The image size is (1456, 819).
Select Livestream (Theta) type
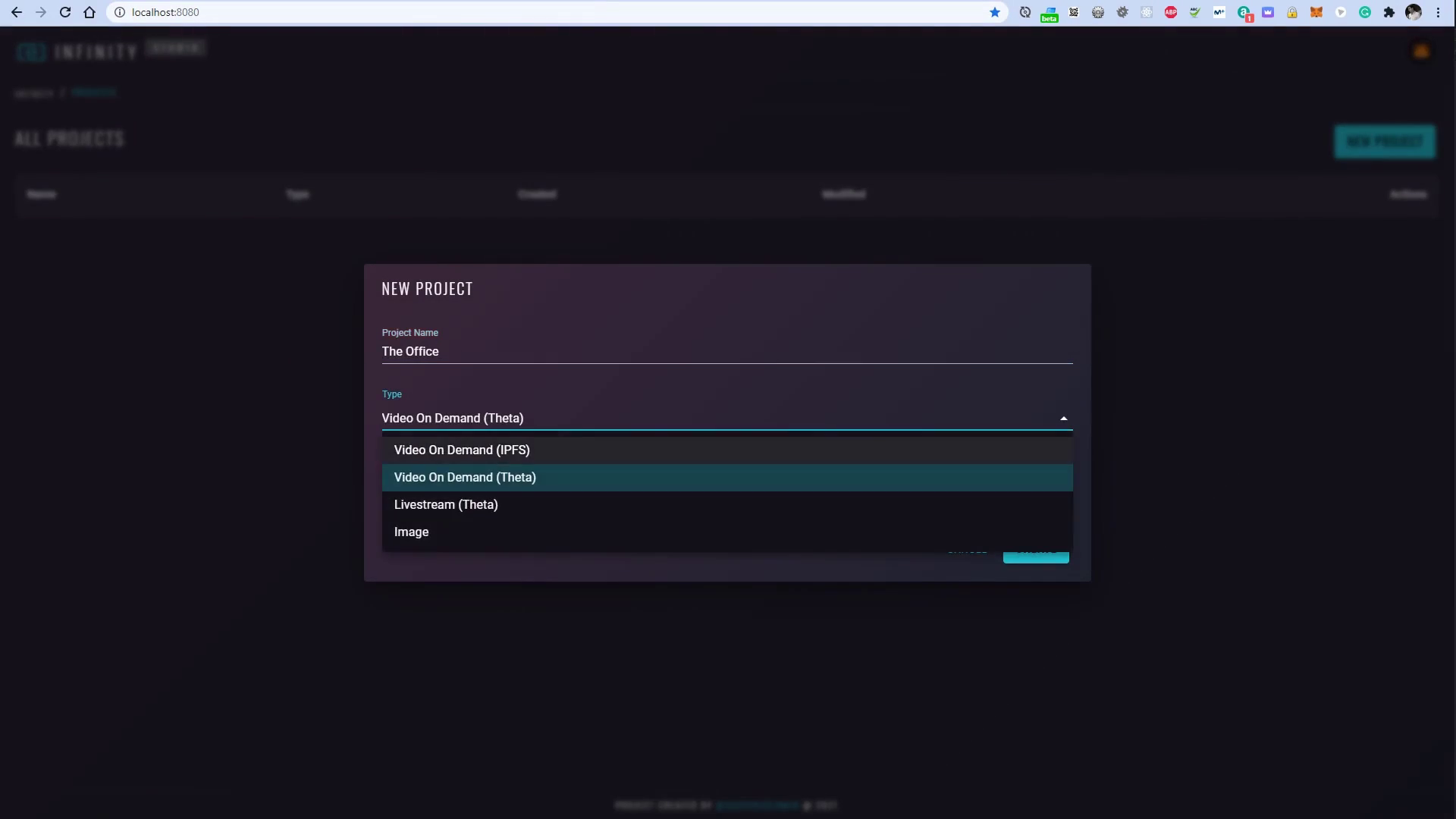(x=446, y=505)
